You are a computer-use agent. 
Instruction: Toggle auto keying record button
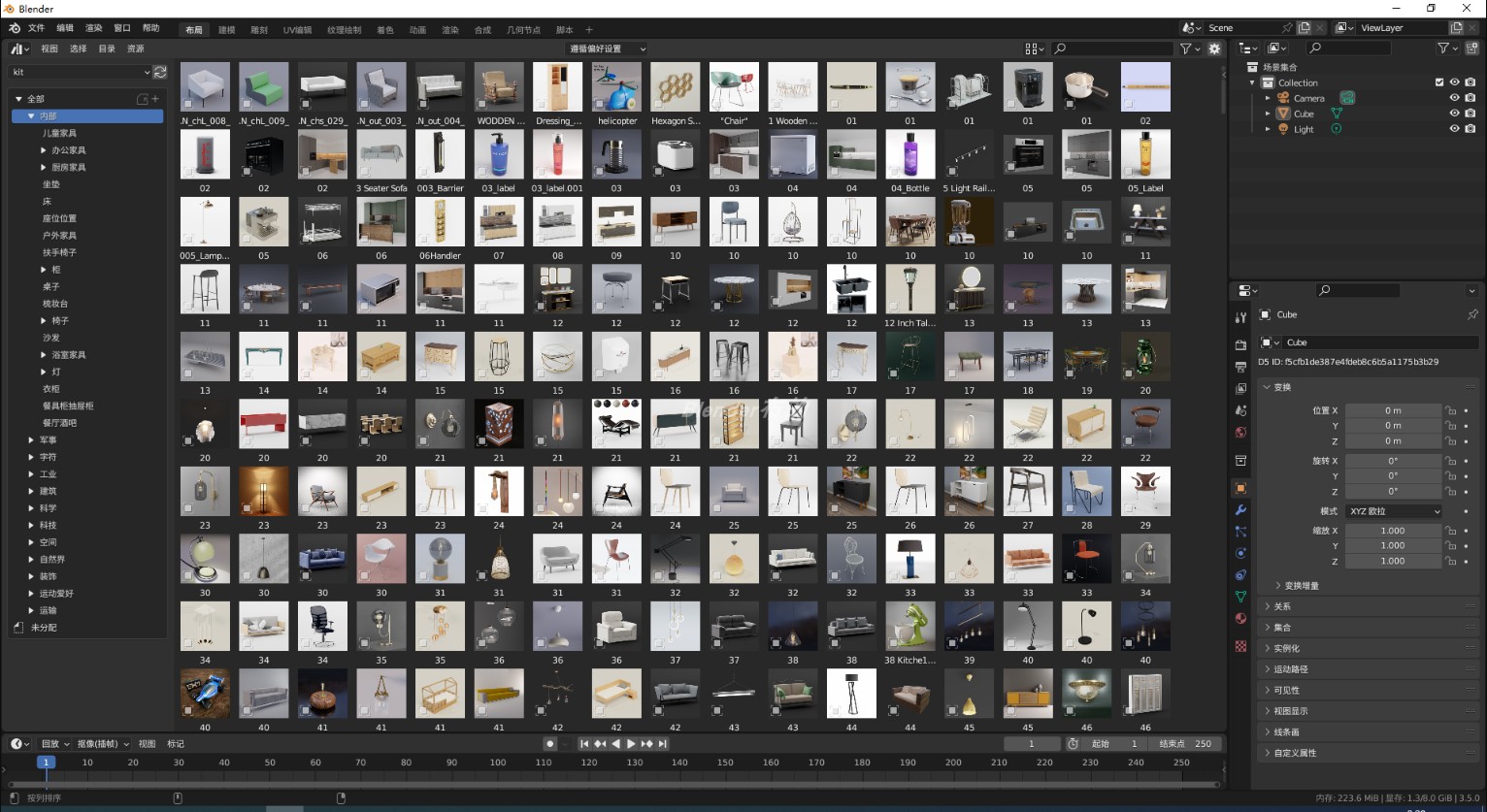pyautogui.click(x=549, y=744)
